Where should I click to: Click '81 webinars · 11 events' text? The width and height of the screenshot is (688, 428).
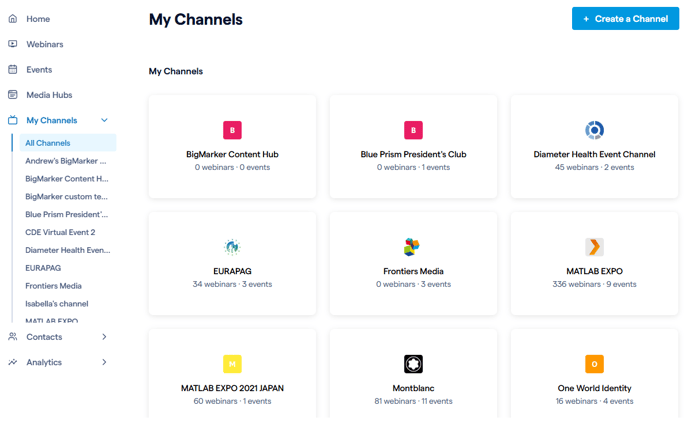click(413, 401)
